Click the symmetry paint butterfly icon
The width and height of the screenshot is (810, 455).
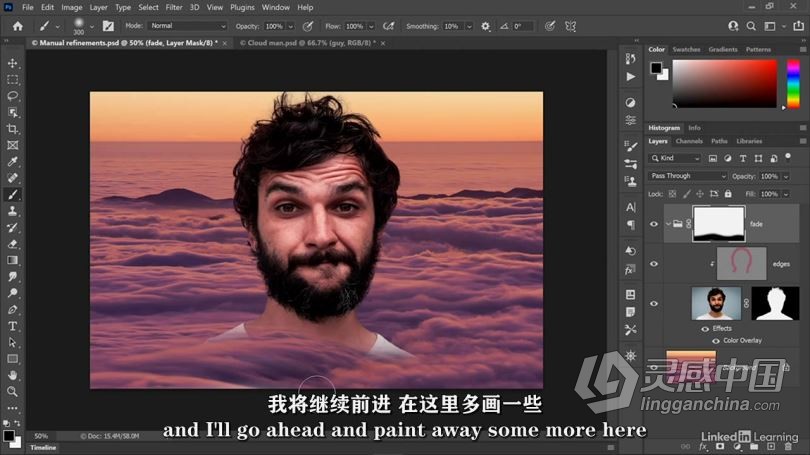(570, 26)
